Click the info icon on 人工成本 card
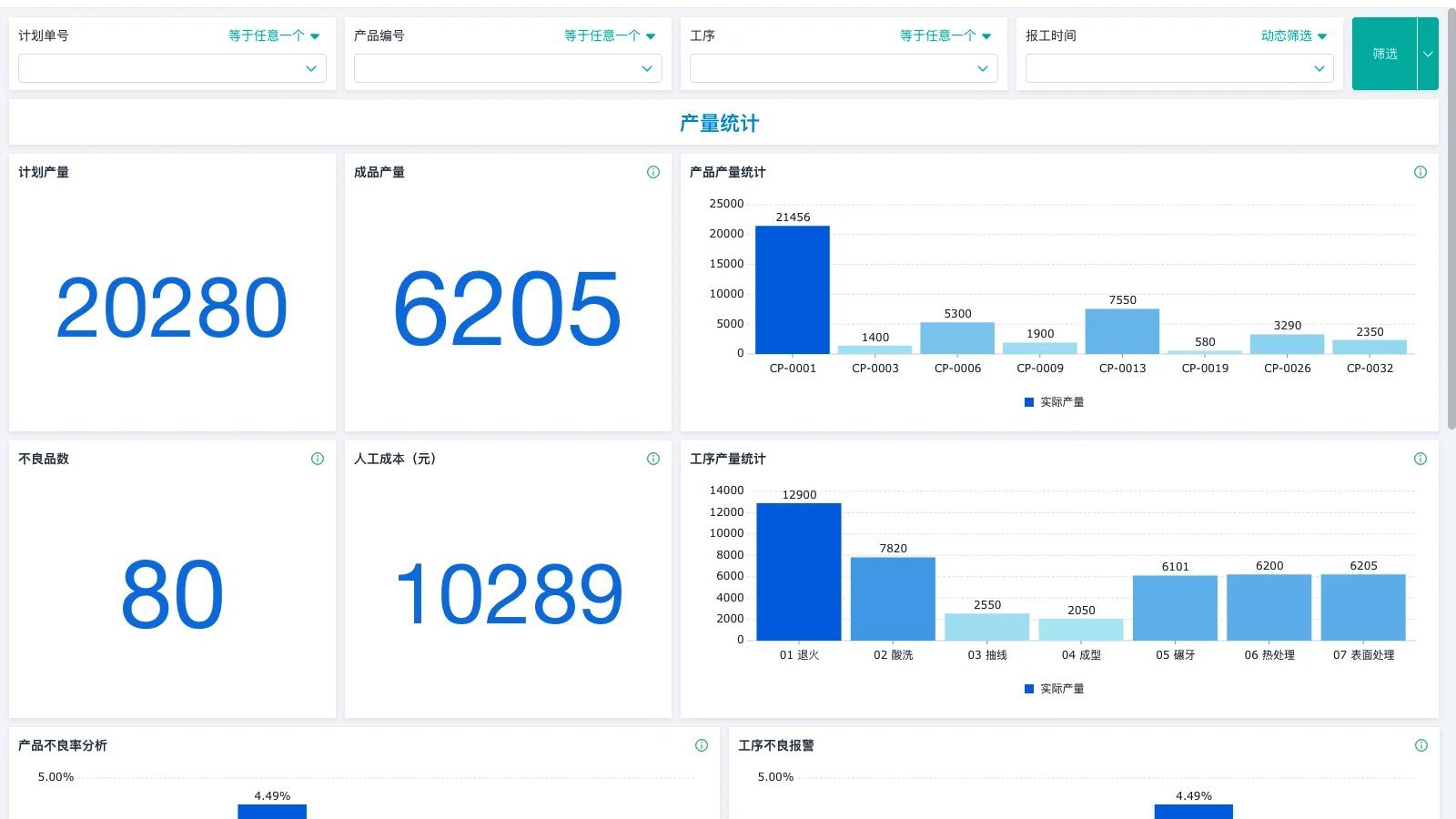The height and width of the screenshot is (819, 1456). coord(652,459)
